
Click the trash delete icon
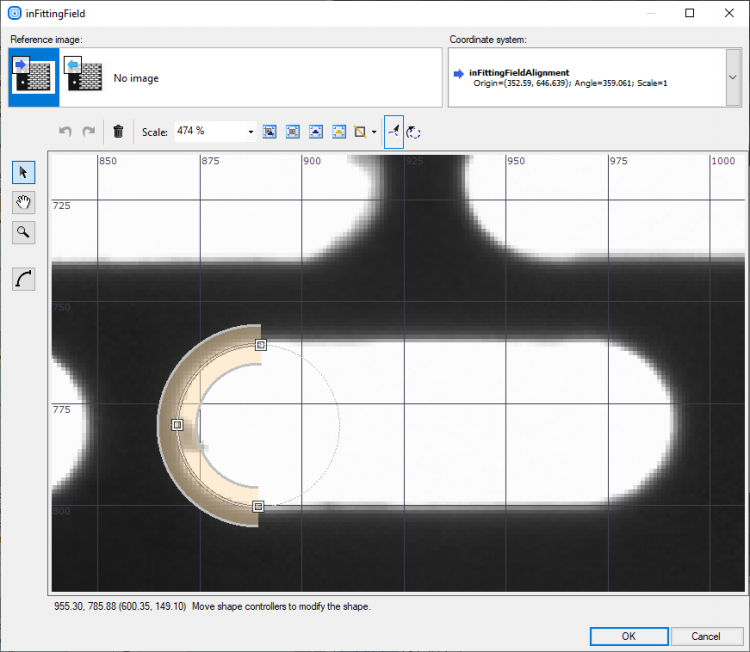pos(118,131)
